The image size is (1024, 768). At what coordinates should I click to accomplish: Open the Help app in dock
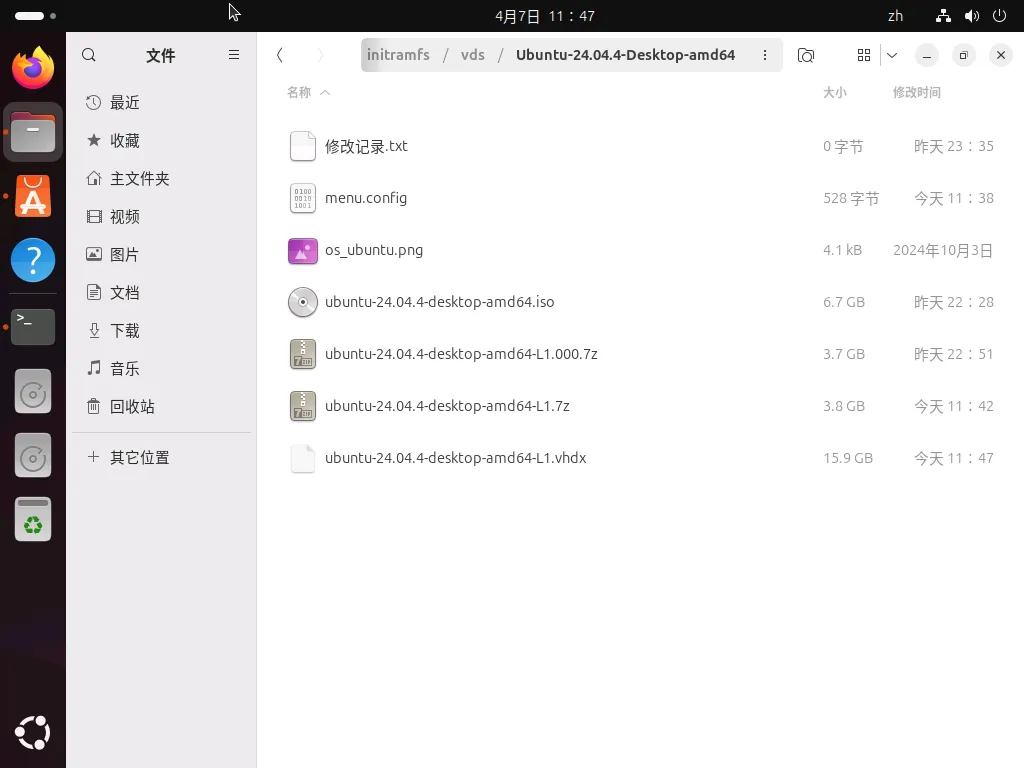coord(33,260)
